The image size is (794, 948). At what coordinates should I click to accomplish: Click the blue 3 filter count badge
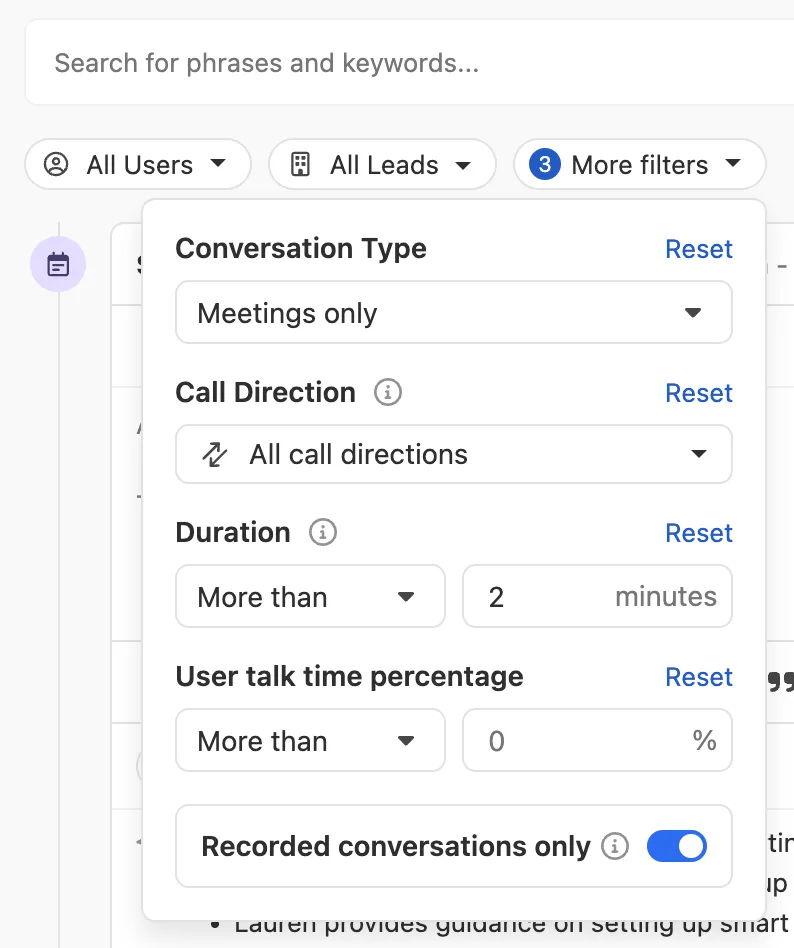(544, 164)
